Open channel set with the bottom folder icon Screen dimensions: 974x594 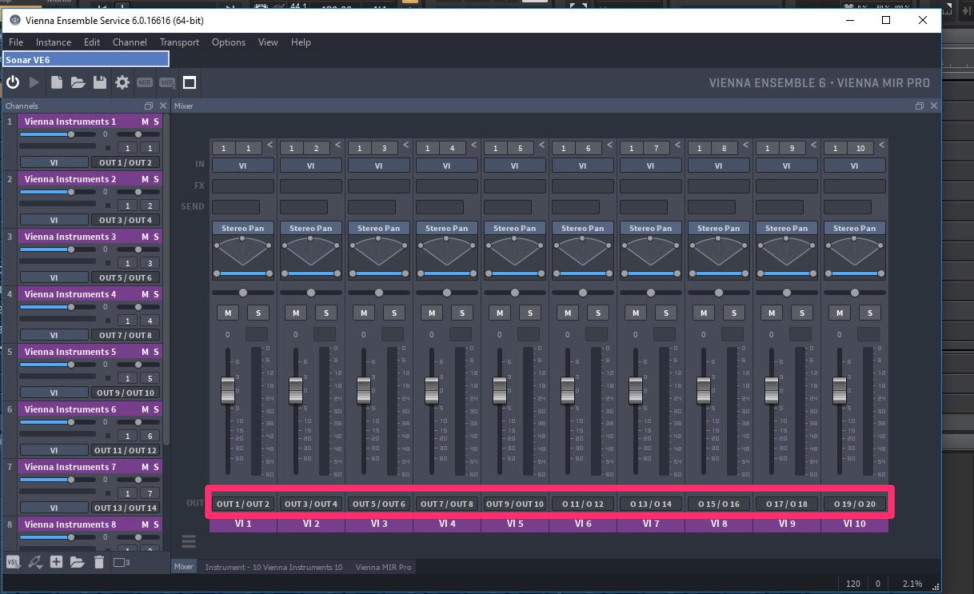click(77, 562)
